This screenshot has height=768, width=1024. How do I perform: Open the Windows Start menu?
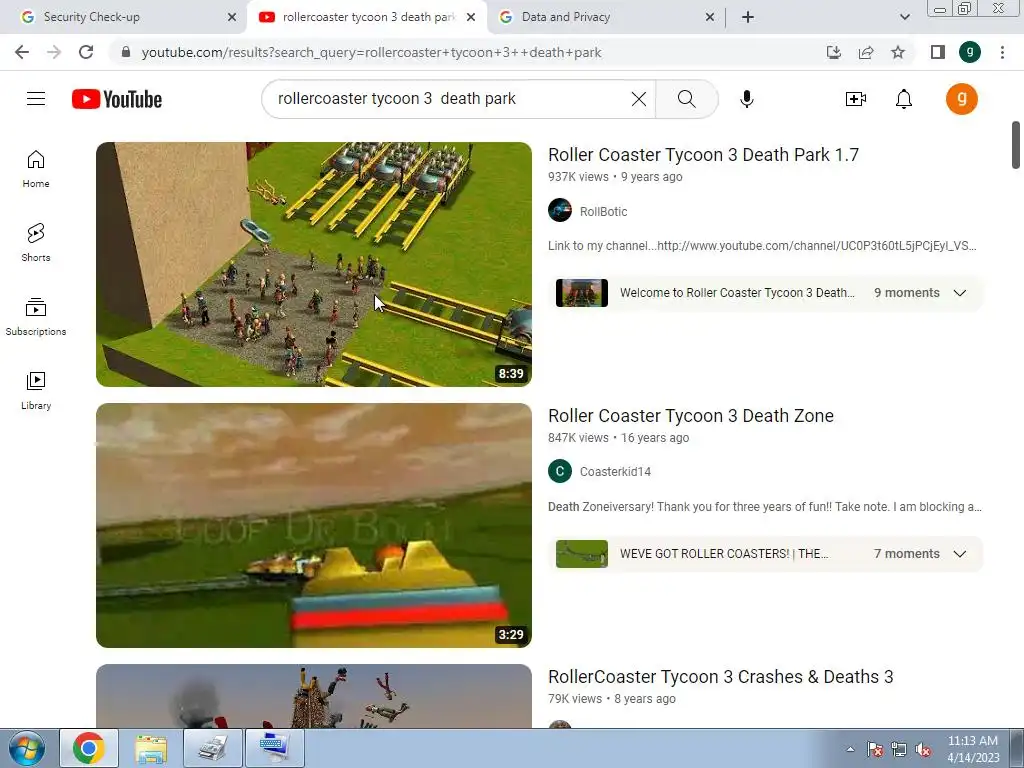click(x=26, y=748)
